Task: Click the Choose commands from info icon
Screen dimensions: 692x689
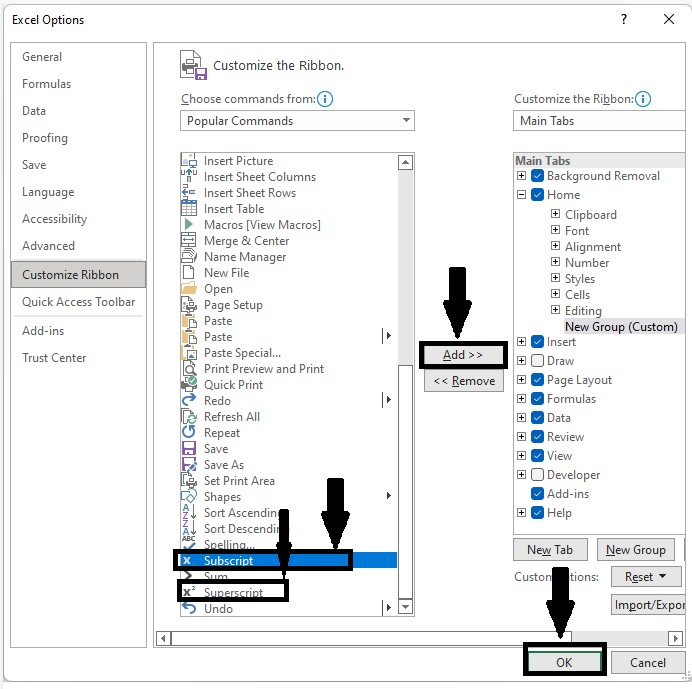Action: [x=325, y=99]
